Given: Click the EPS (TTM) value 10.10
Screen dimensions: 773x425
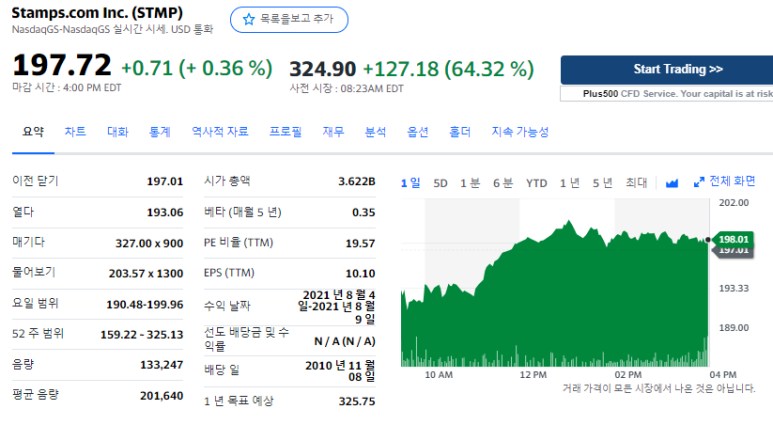Looking at the screenshot, I should tap(360, 274).
